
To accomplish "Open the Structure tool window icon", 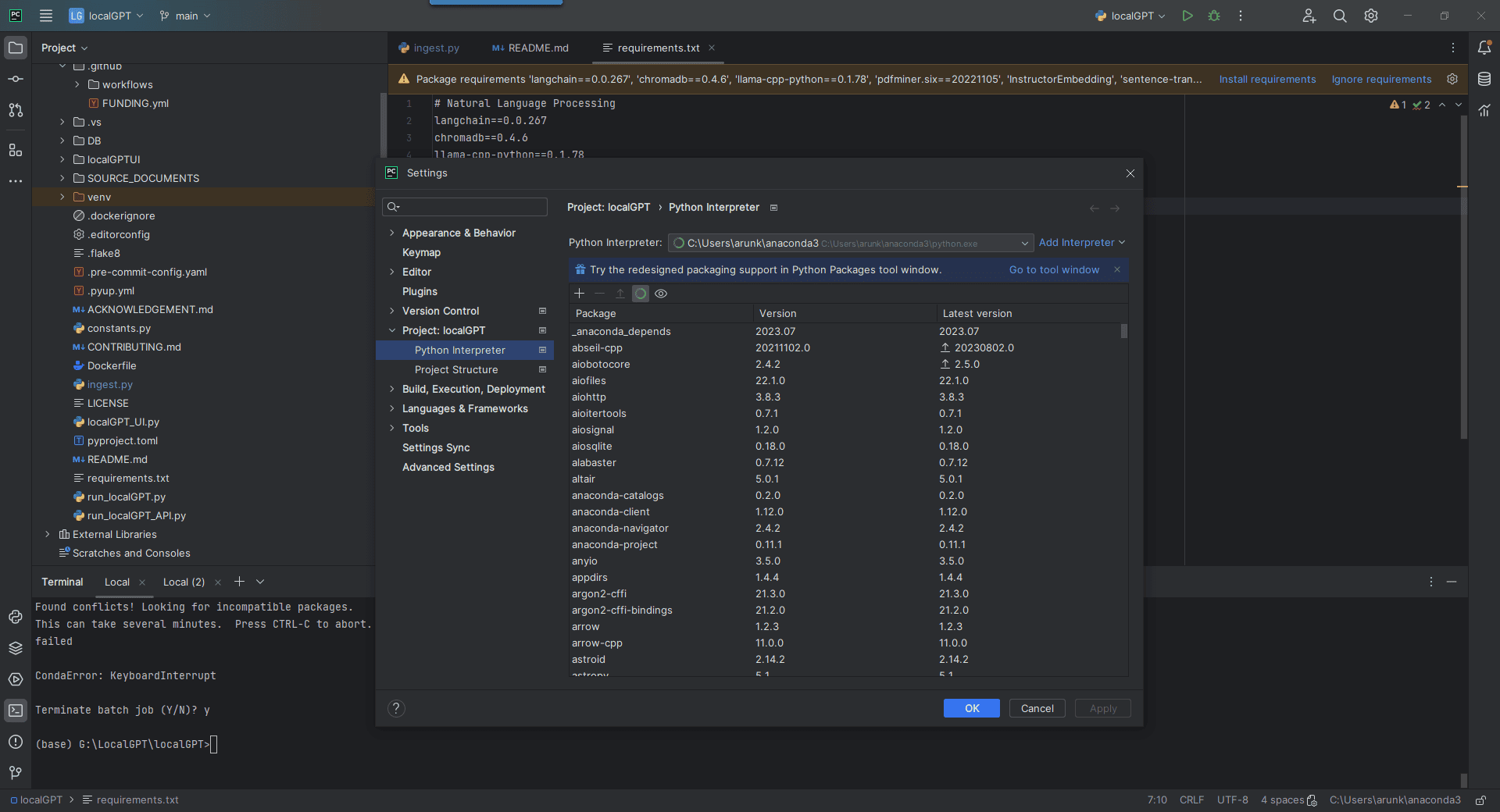I will point(16,150).
